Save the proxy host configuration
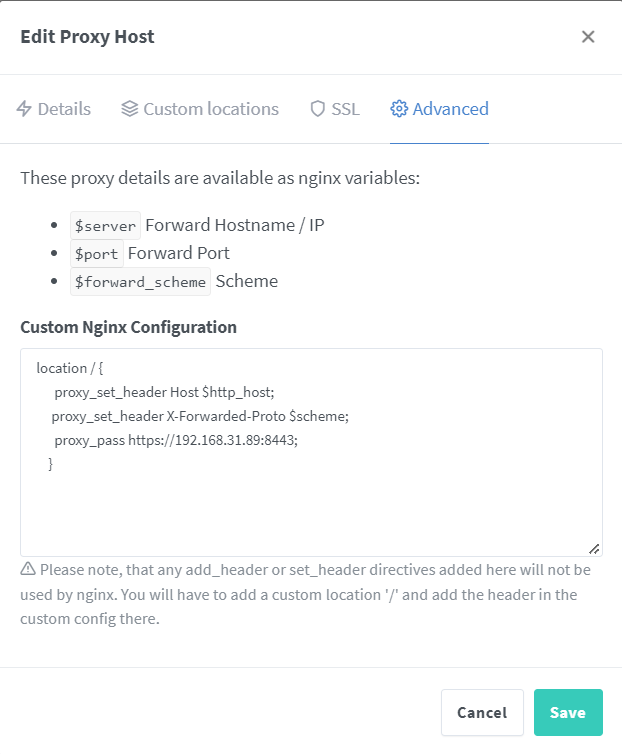Viewport: 622px width, 754px height. [568, 712]
